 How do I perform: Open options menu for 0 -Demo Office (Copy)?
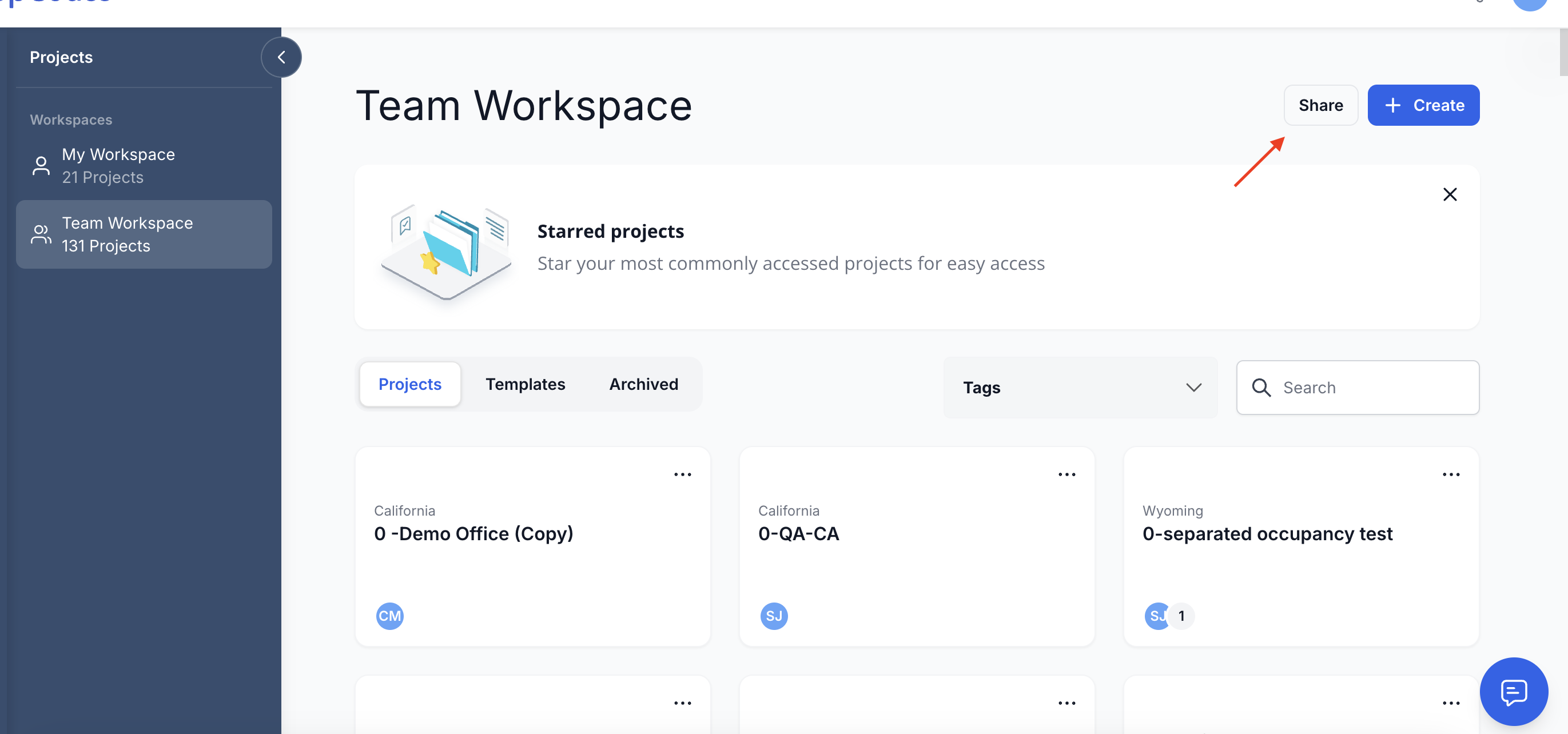coord(682,474)
